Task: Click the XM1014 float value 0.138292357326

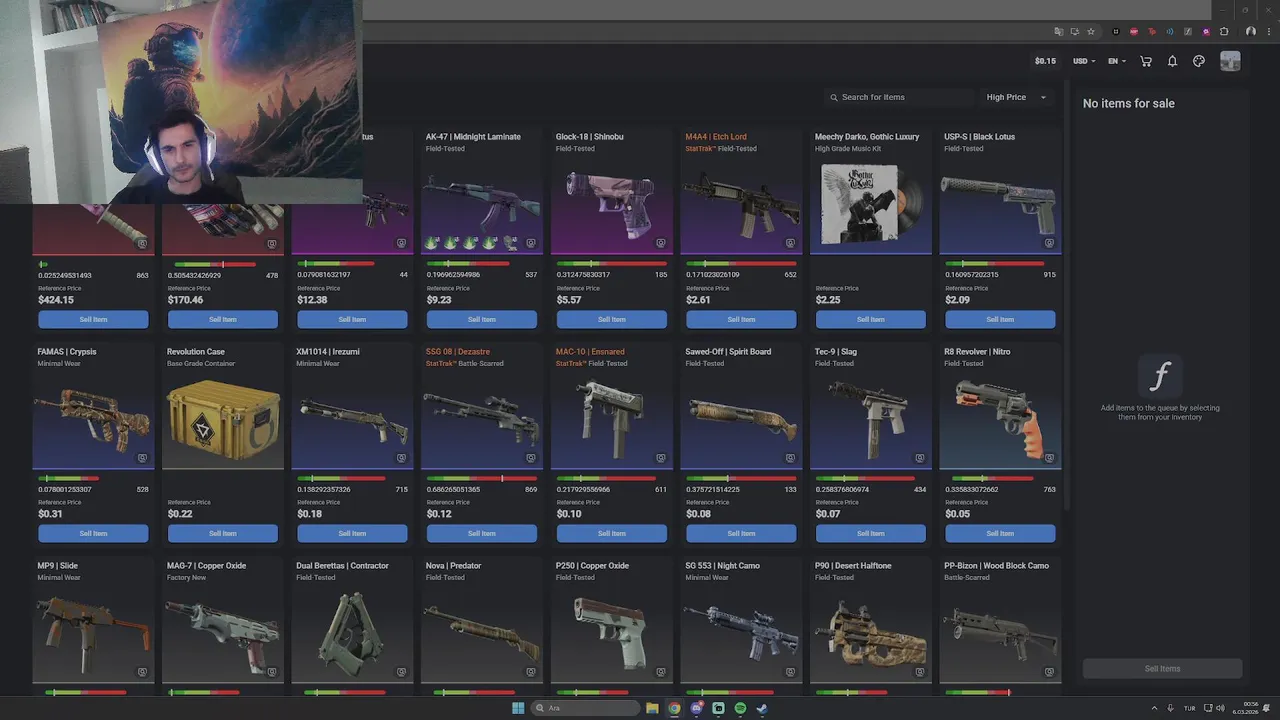Action: click(323, 490)
